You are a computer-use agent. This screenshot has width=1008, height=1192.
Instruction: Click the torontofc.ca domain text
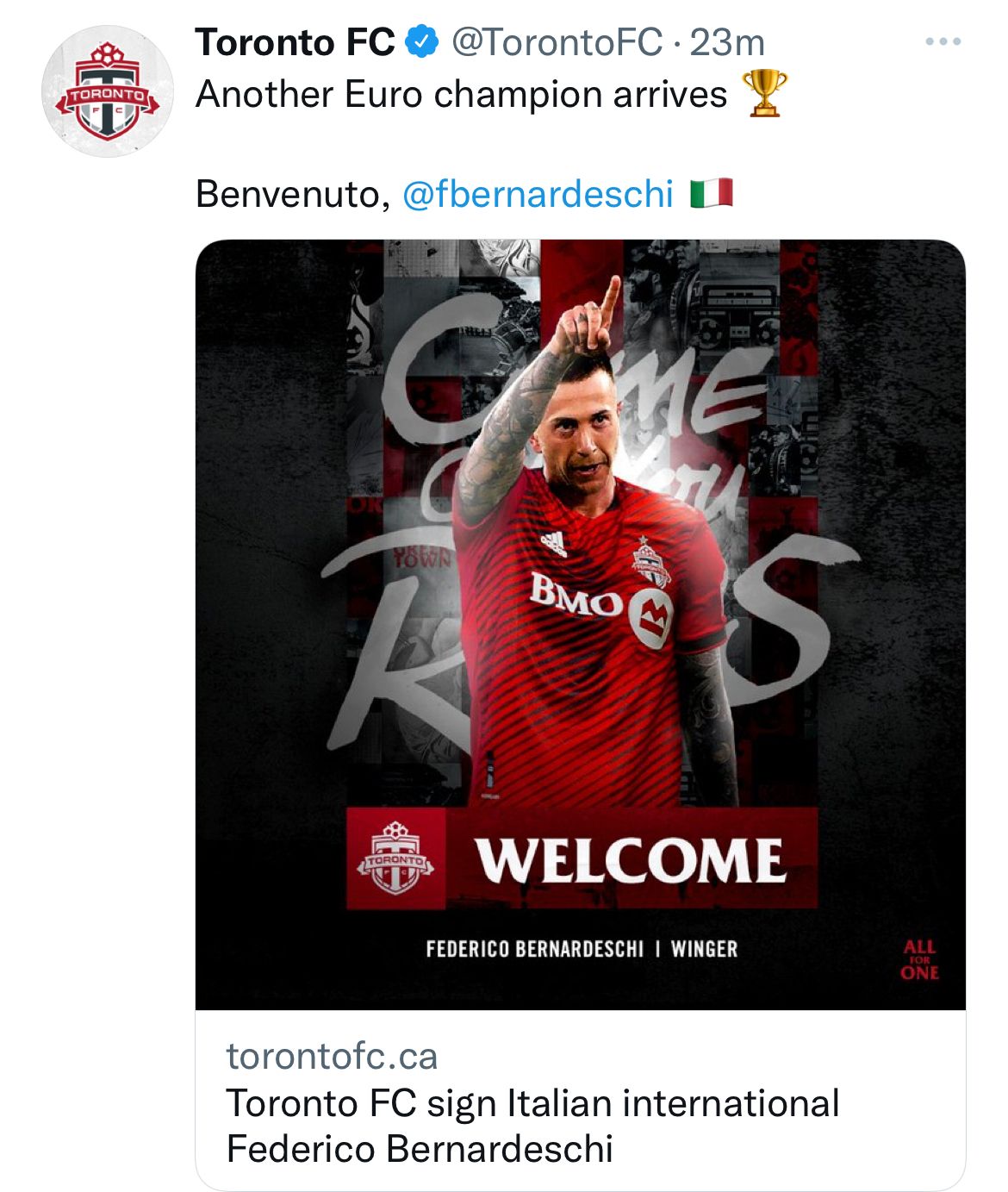pos(332,1056)
